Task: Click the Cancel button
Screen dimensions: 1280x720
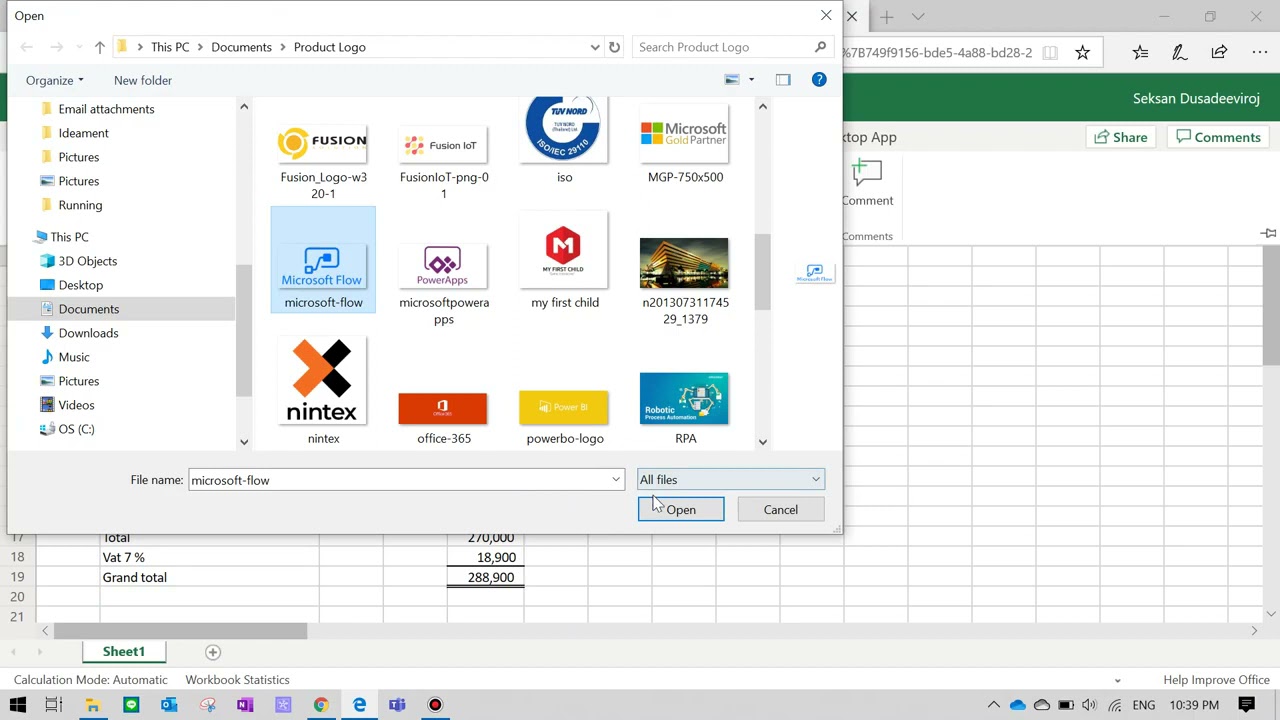Action: point(781,510)
